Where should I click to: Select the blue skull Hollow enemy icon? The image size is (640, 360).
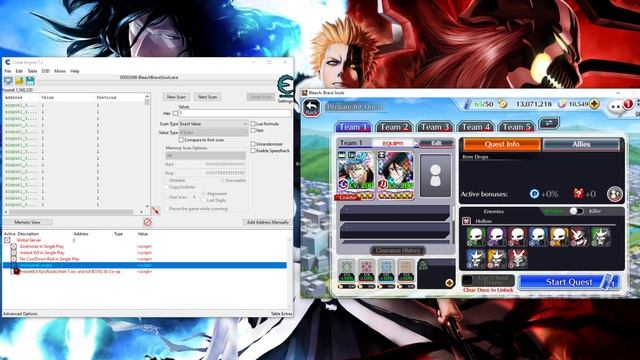click(x=538, y=237)
